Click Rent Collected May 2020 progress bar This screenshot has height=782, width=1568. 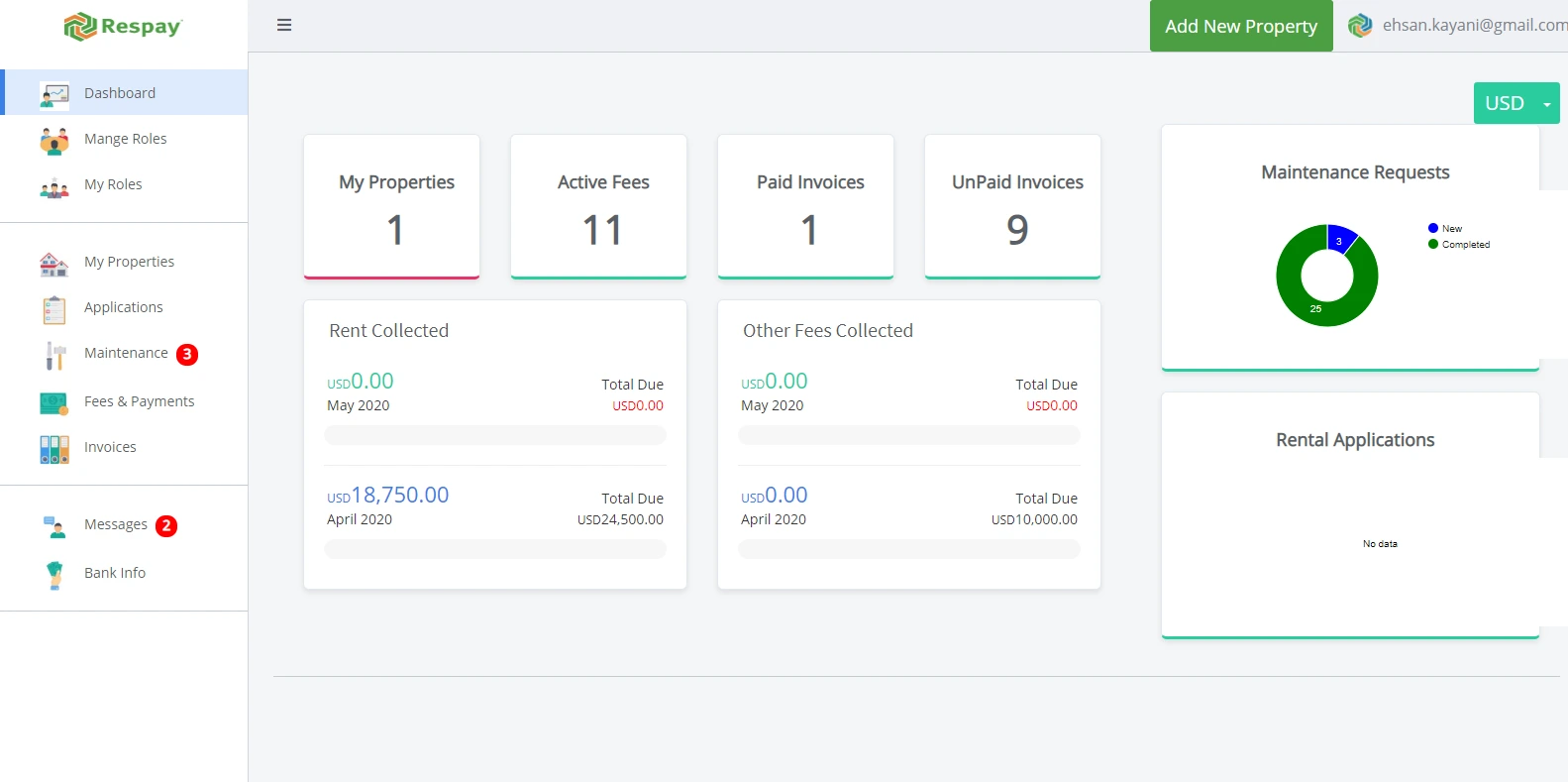(495, 435)
